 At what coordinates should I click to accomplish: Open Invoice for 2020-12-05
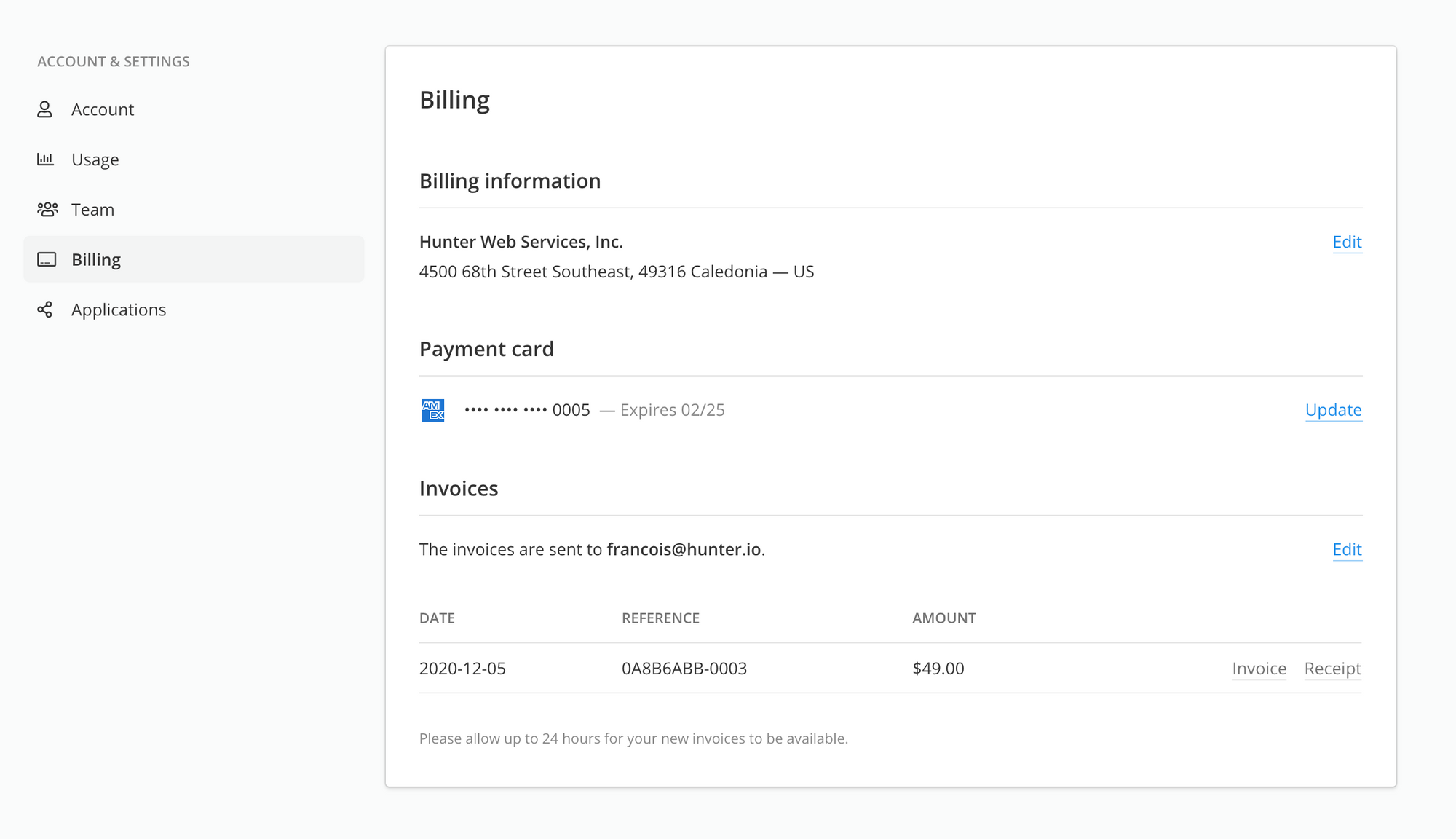(1259, 669)
